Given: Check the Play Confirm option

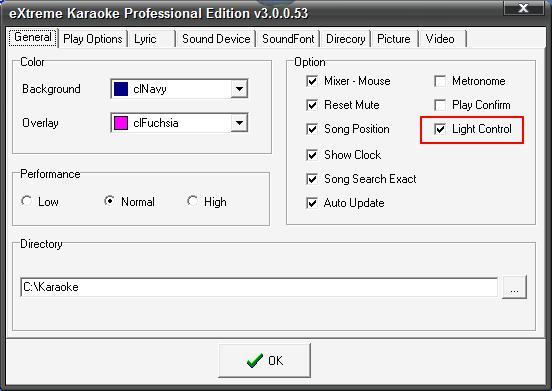Looking at the screenshot, I should [x=440, y=105].
